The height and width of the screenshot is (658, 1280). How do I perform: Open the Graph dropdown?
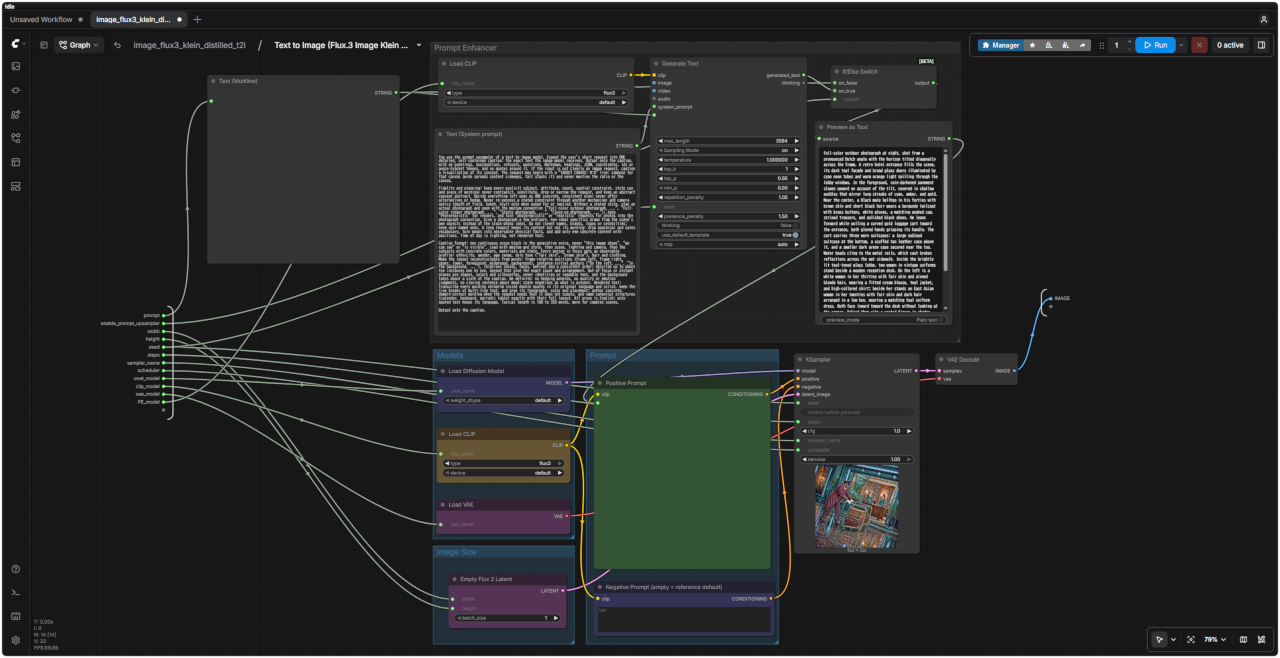(79, 45)
